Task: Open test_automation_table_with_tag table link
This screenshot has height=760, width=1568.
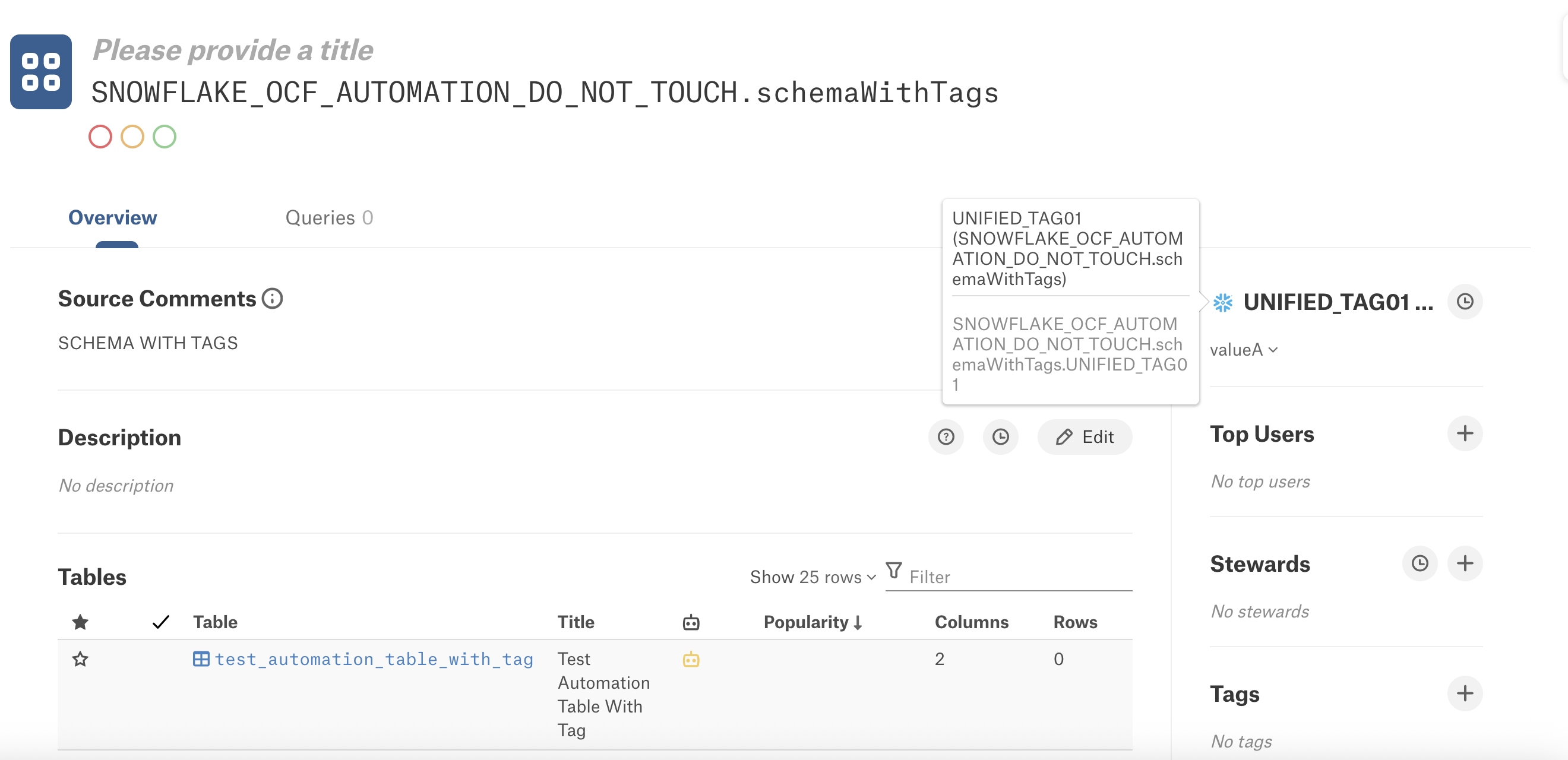Action: [374, 659]
